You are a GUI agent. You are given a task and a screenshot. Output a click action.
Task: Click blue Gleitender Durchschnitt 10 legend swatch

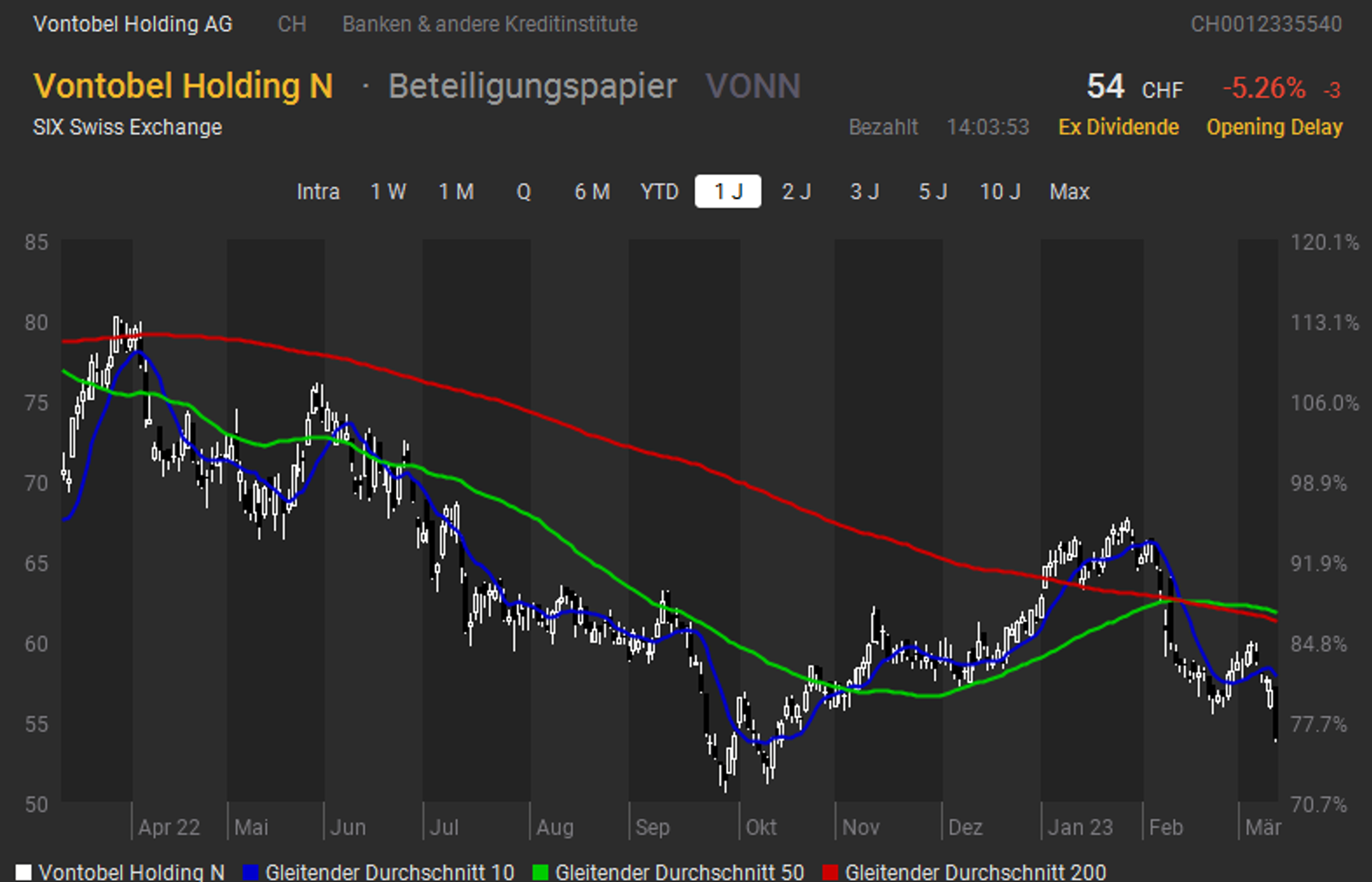pyautogui.click(x=251, y=872)
